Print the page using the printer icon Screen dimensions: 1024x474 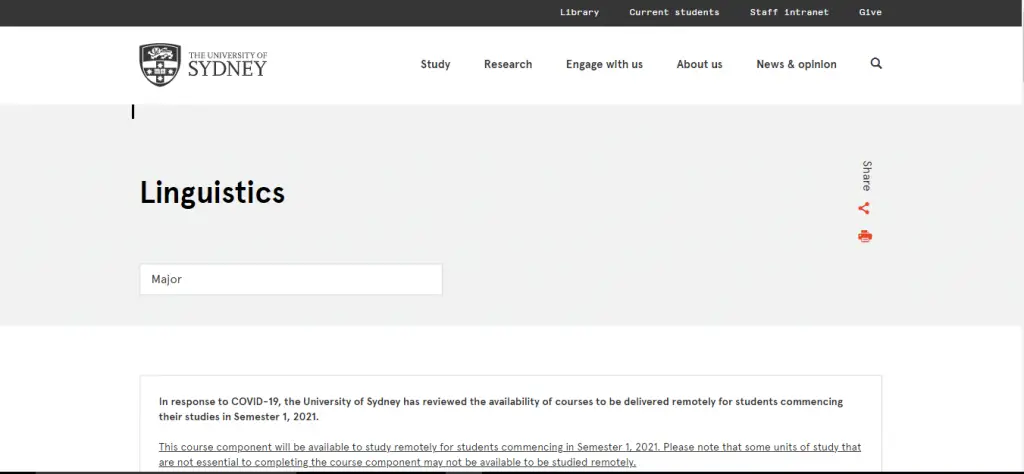(x=865, y=236)
